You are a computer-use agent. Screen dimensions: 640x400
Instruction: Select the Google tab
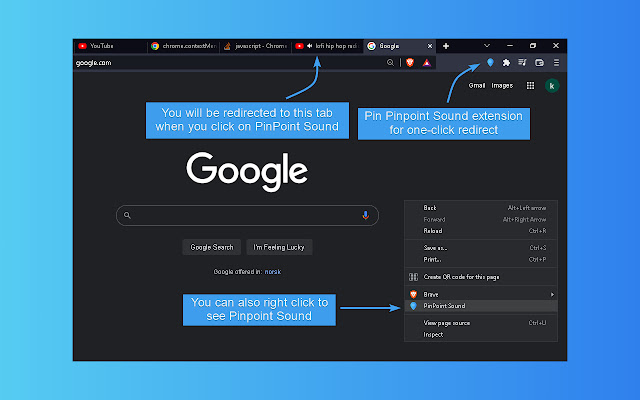(400, 46)
